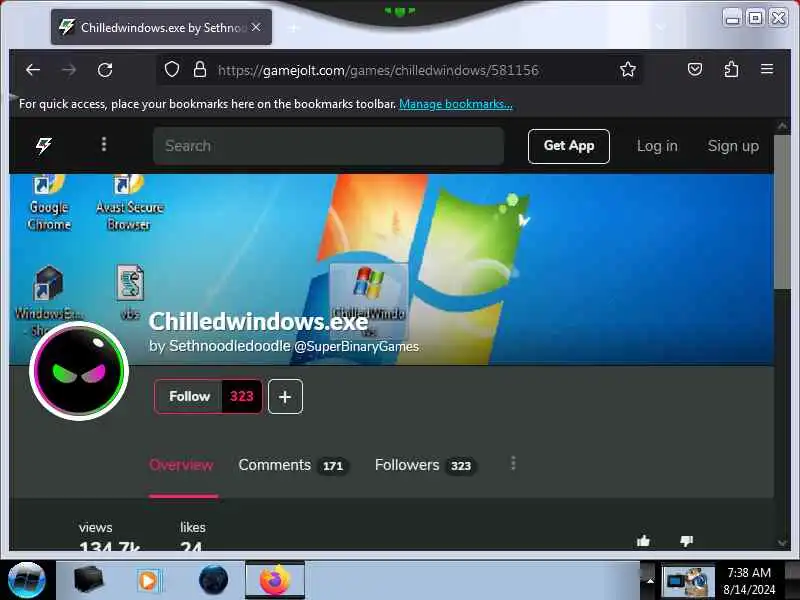The image size is (800, 600).
Task: Click the greyed-out forward arrow
Action: (x=69, y=70)
